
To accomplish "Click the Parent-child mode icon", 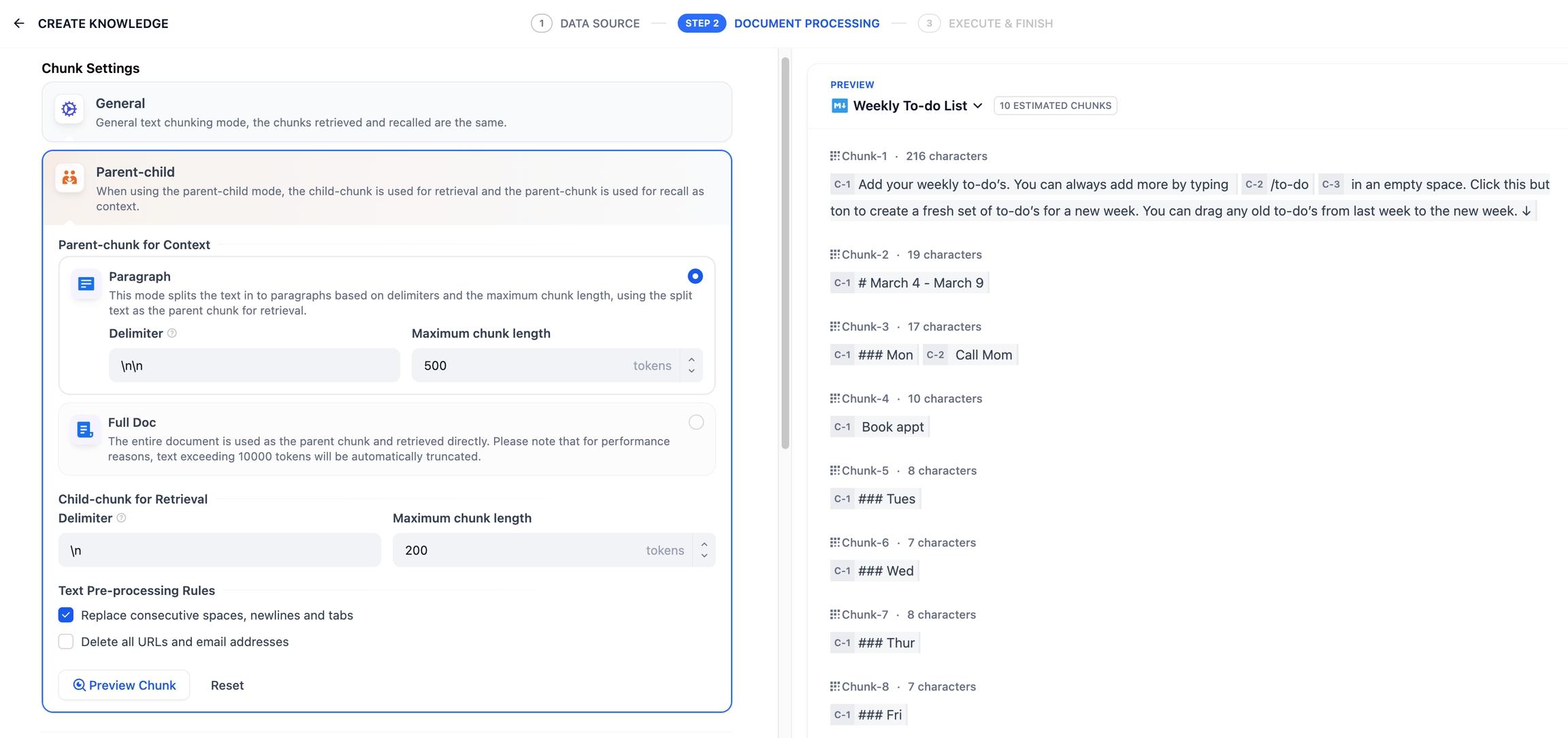I will [x=69, y=178].
